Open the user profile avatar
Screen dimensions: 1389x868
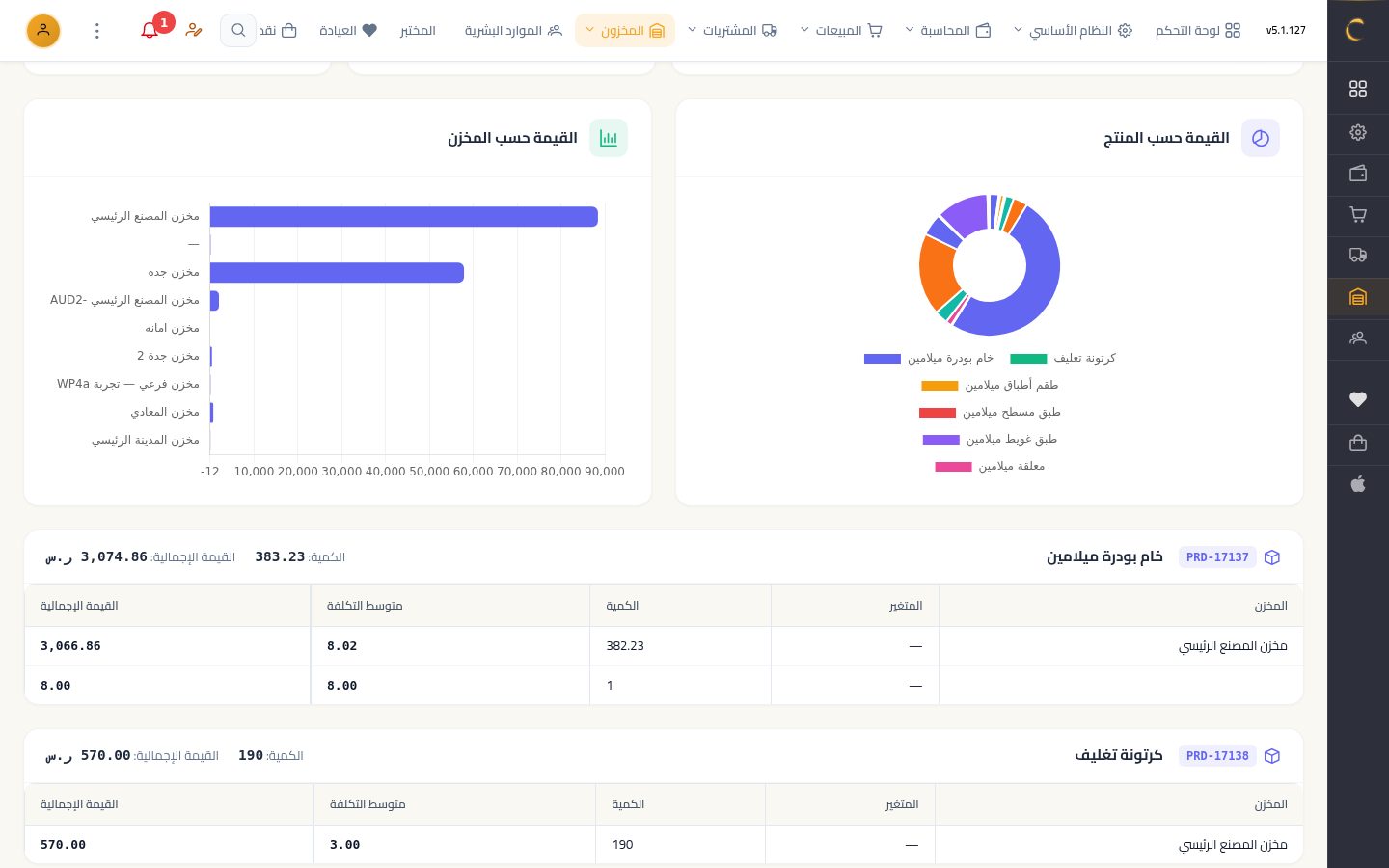[43, 31]
